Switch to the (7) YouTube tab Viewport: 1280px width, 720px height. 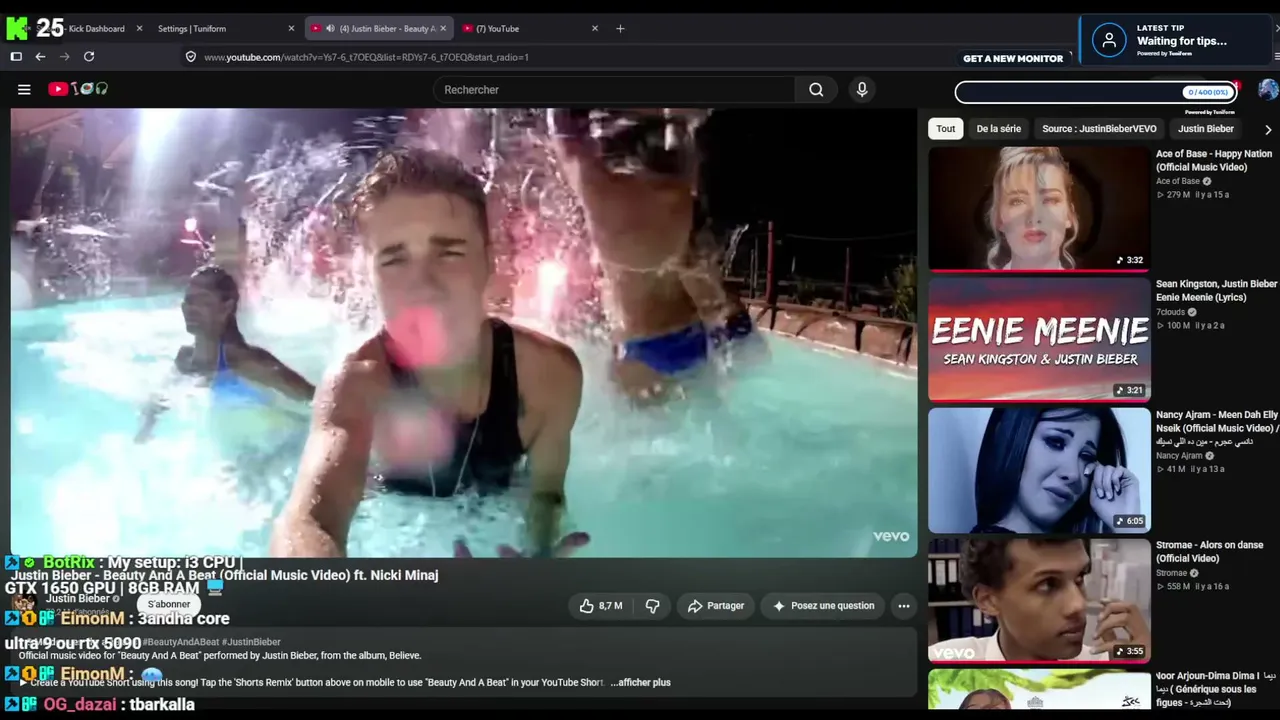pyautogui.click(x=530, y=29)
